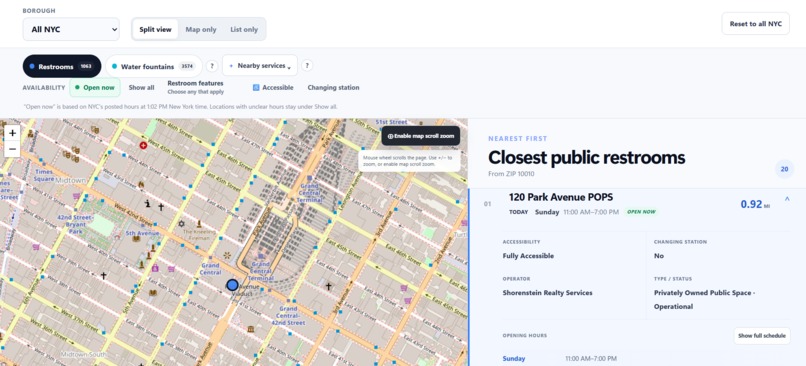
Task: Click the purple gift shop icon near 5th Avenue
Action: [155, 268]
